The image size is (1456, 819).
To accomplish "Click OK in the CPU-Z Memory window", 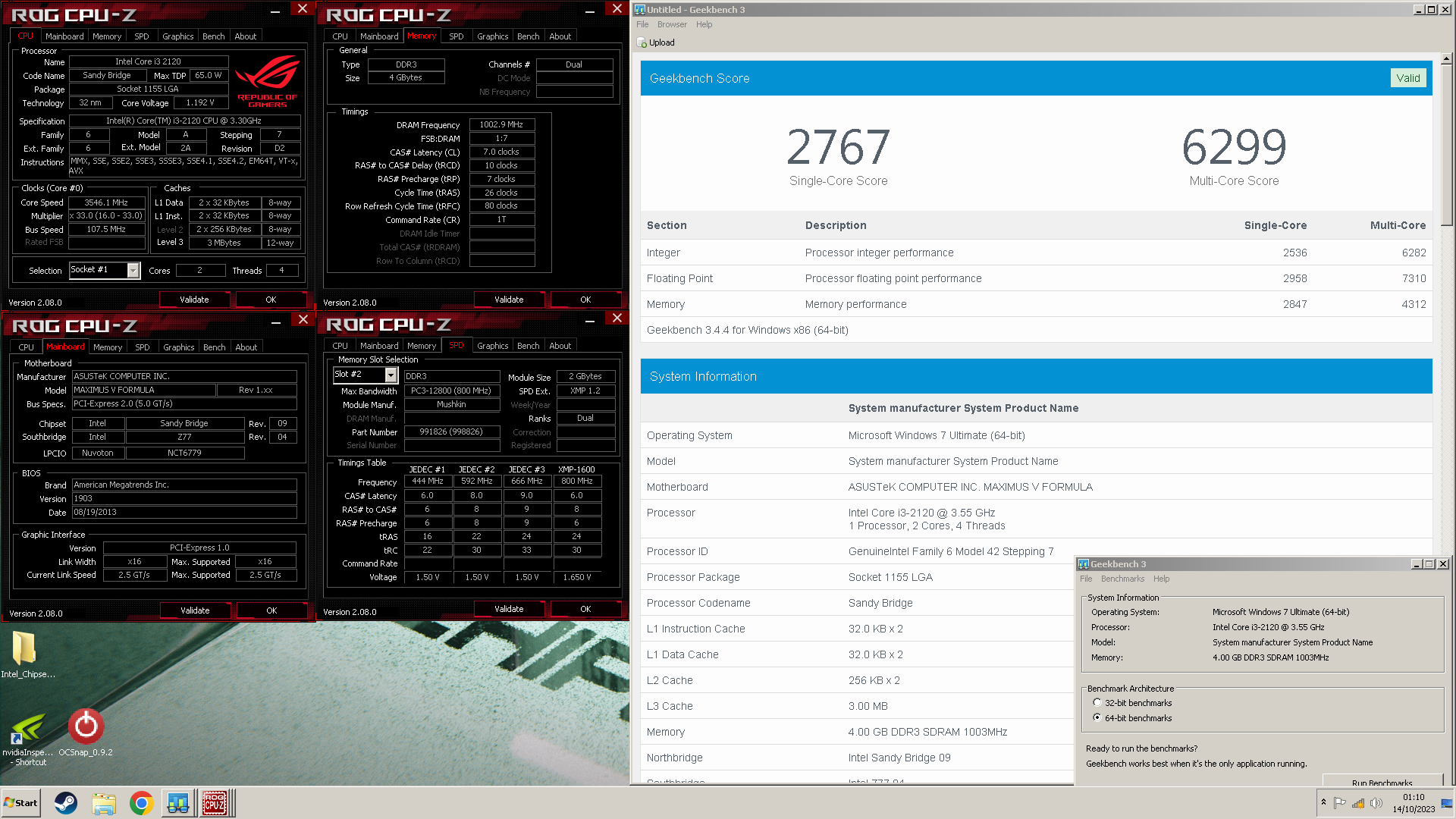I will coord(585,300).
